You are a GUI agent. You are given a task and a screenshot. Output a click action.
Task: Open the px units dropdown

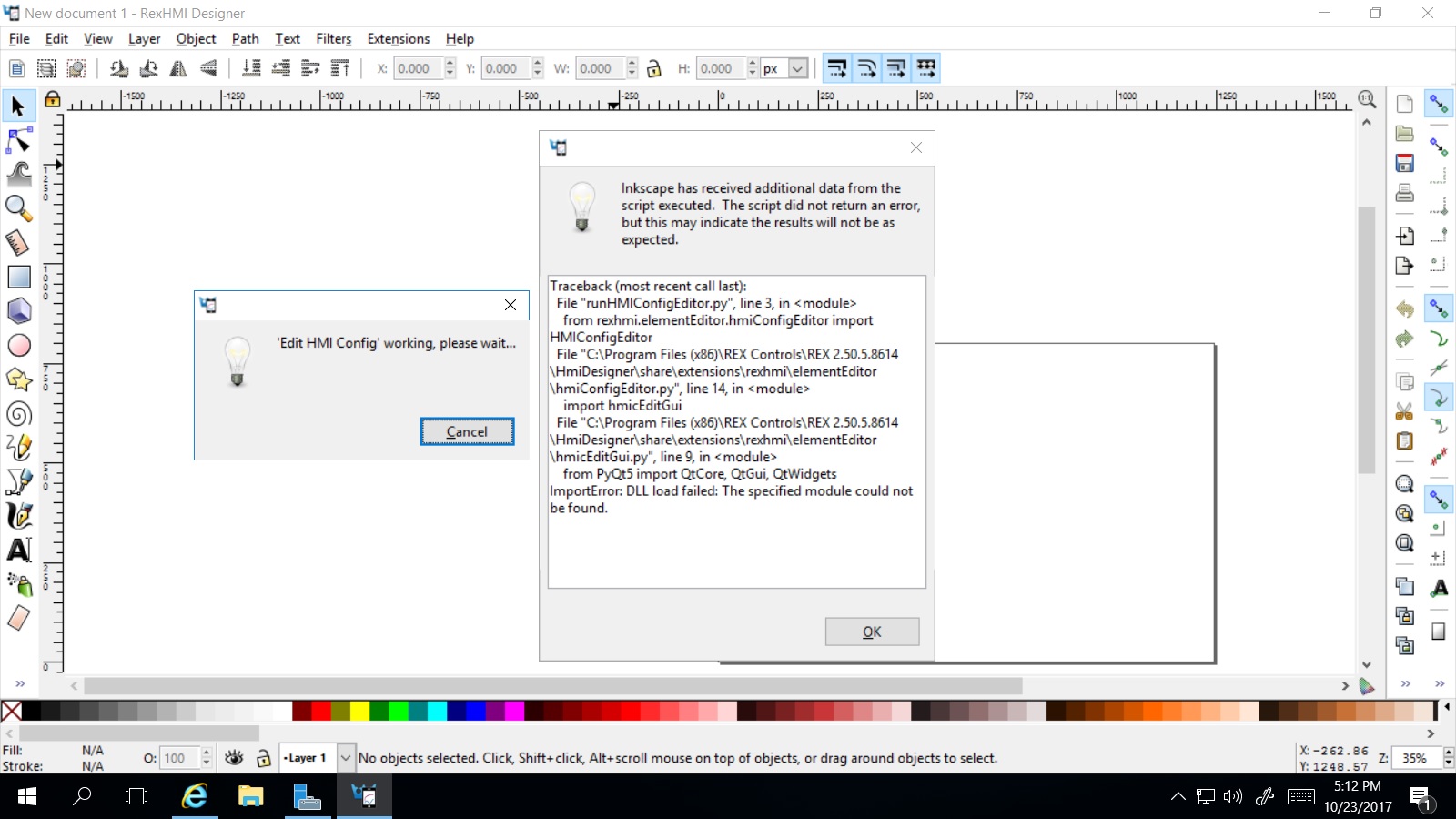point(798,68)
